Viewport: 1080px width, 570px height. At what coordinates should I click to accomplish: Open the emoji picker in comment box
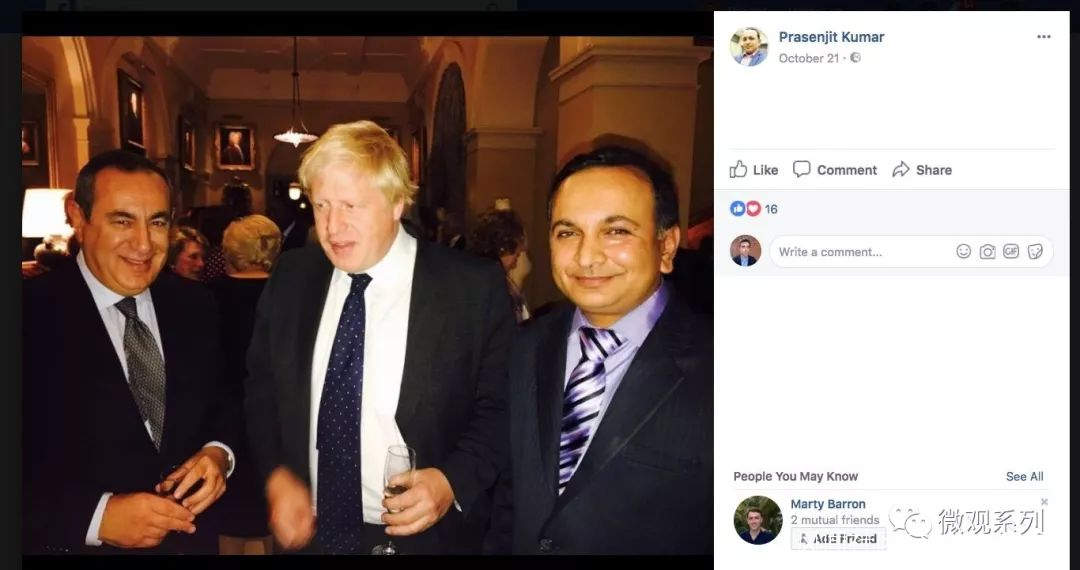(x=964, y=252)
